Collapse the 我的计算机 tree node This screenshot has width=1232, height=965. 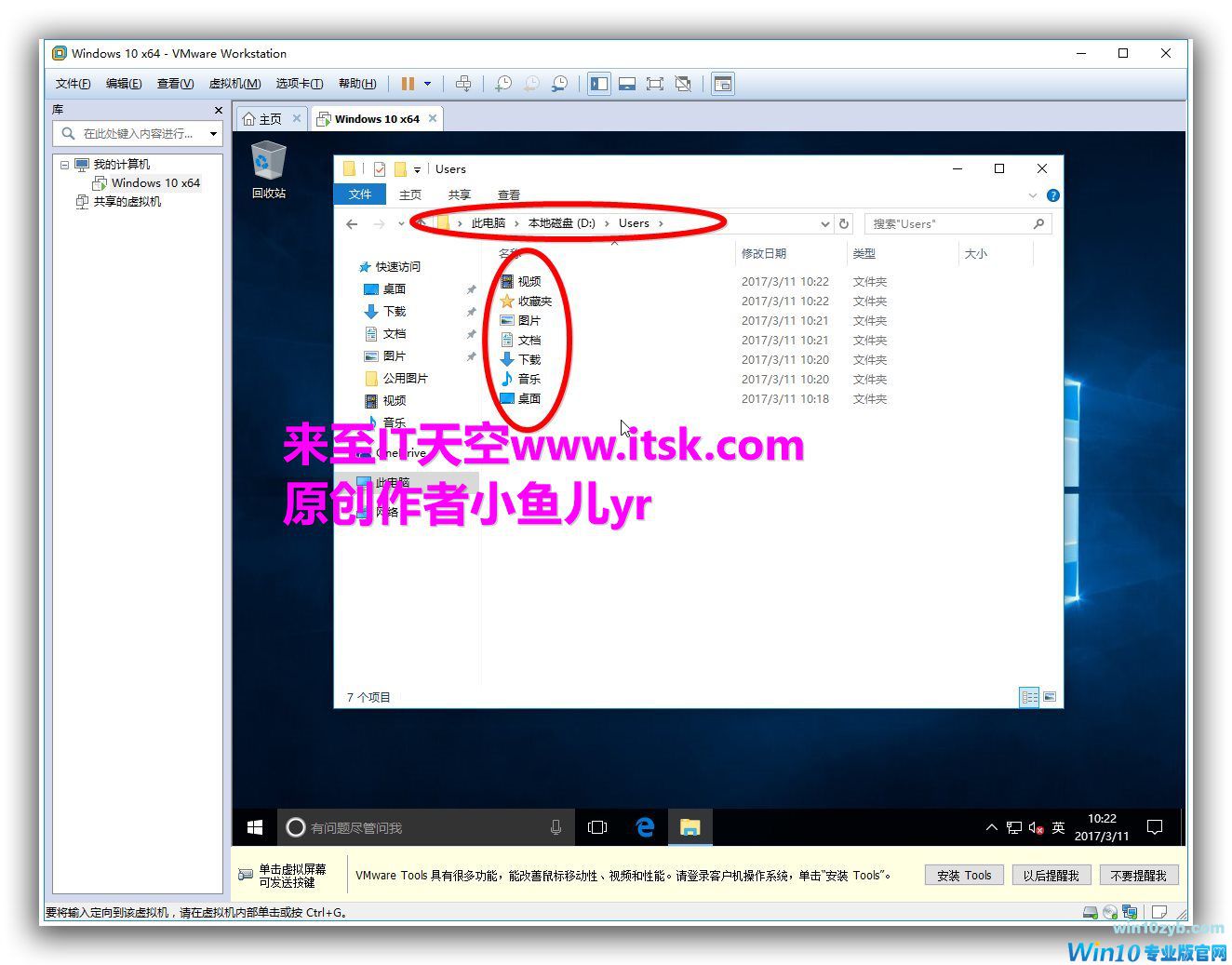click(x=65, y=165)
